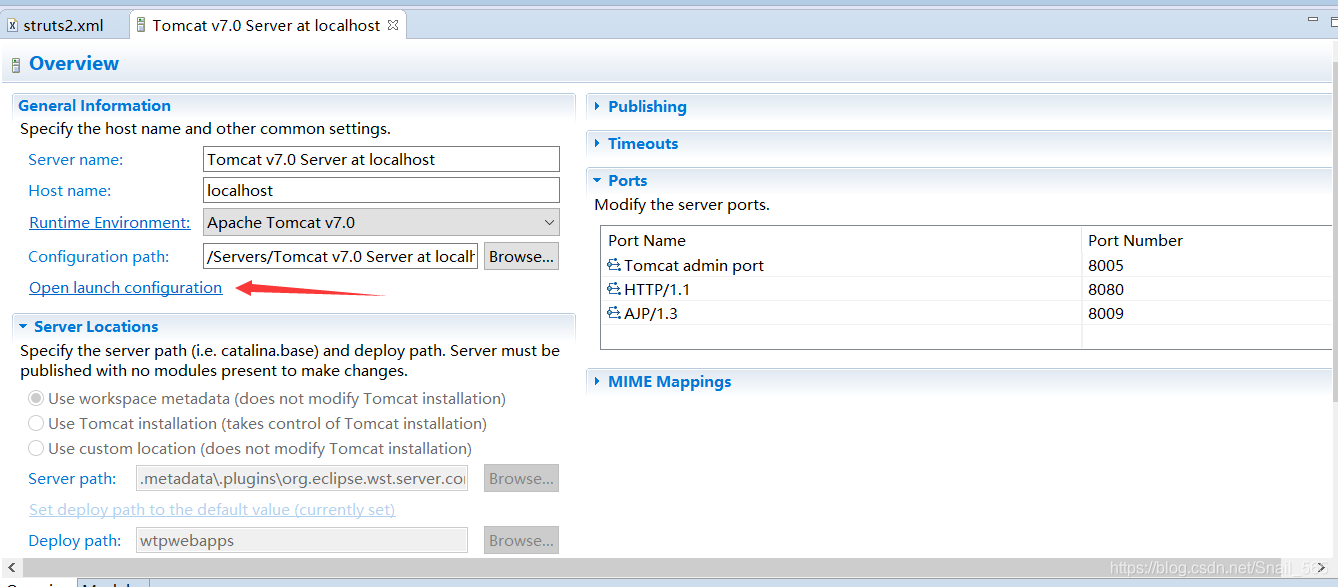
Task: Select Use custom location radio option
Action: [36, 448]
